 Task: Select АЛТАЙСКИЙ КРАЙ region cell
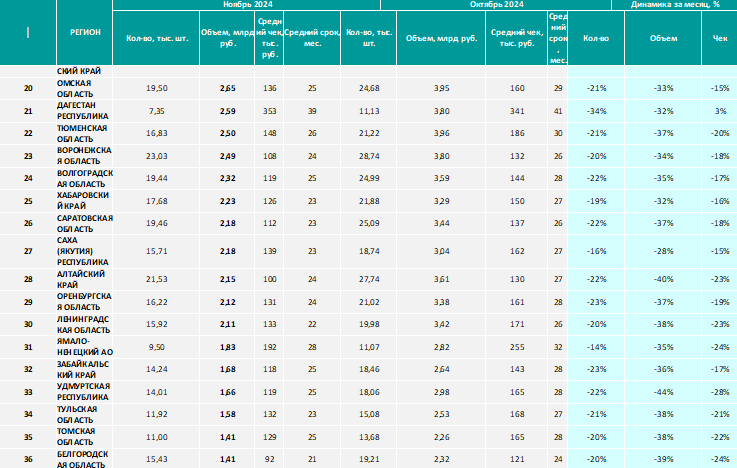[85, 279]
